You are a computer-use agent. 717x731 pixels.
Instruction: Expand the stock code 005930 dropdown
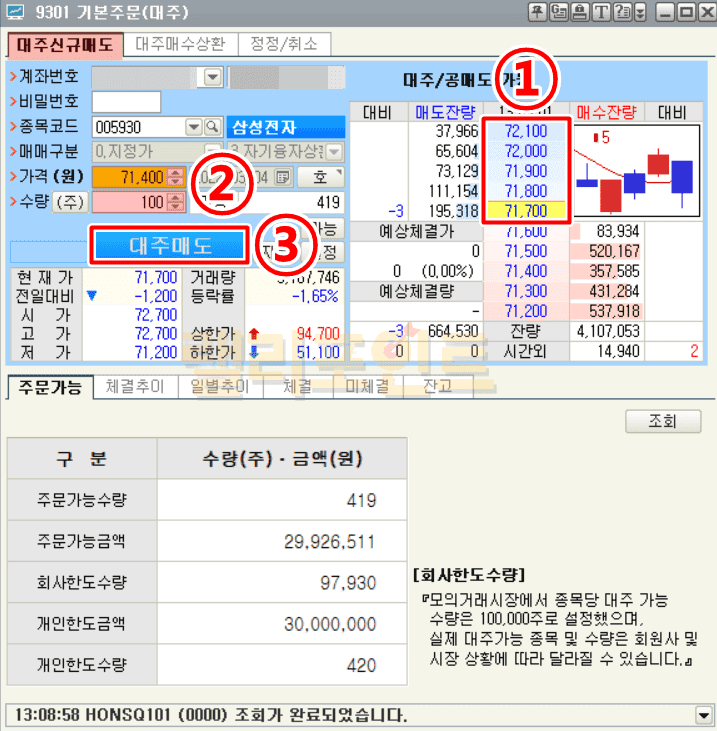(x=194, y=127)
